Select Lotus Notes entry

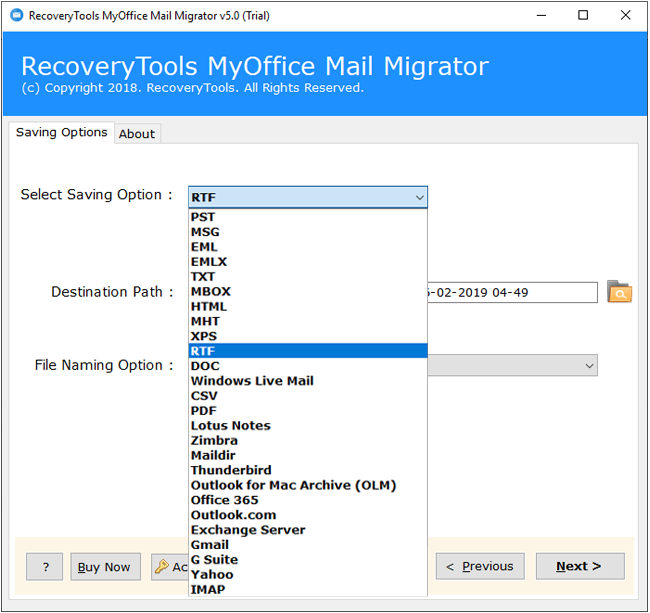coord(308,426)
